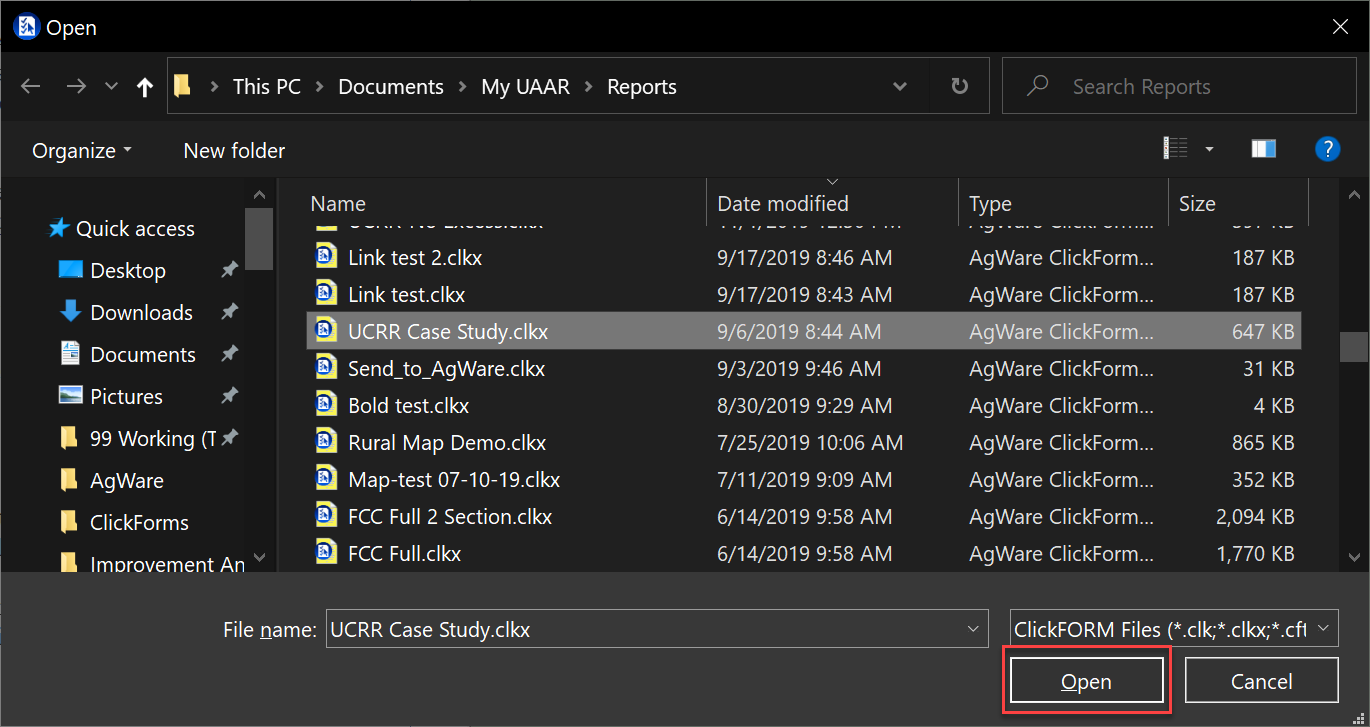The width and height of the screenshot is (1370, 727).
Task: Click the Rural Map Demo.clkx file icon
Action: pos(326,442)
